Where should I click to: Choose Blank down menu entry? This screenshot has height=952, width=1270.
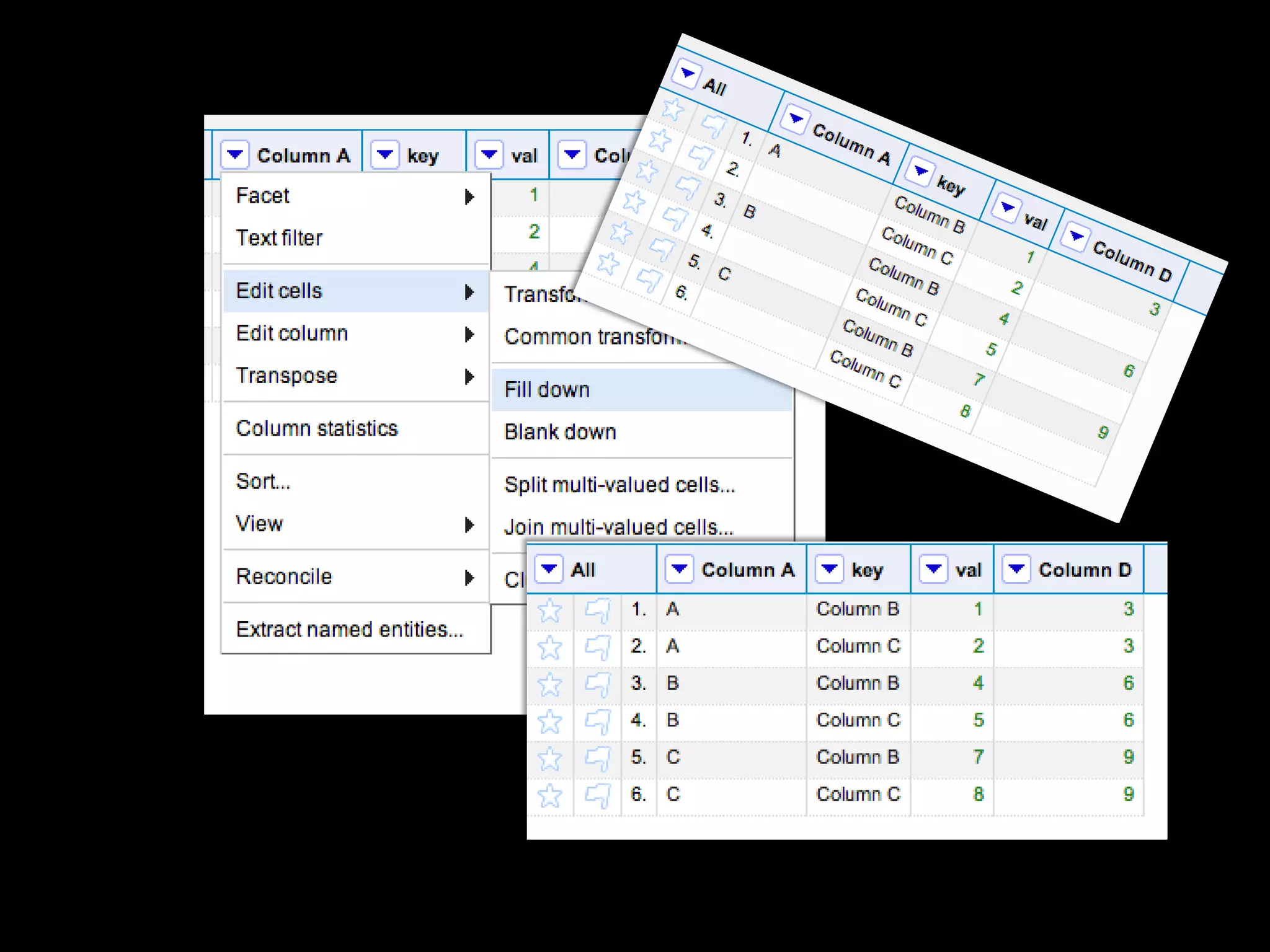[560, 432]
